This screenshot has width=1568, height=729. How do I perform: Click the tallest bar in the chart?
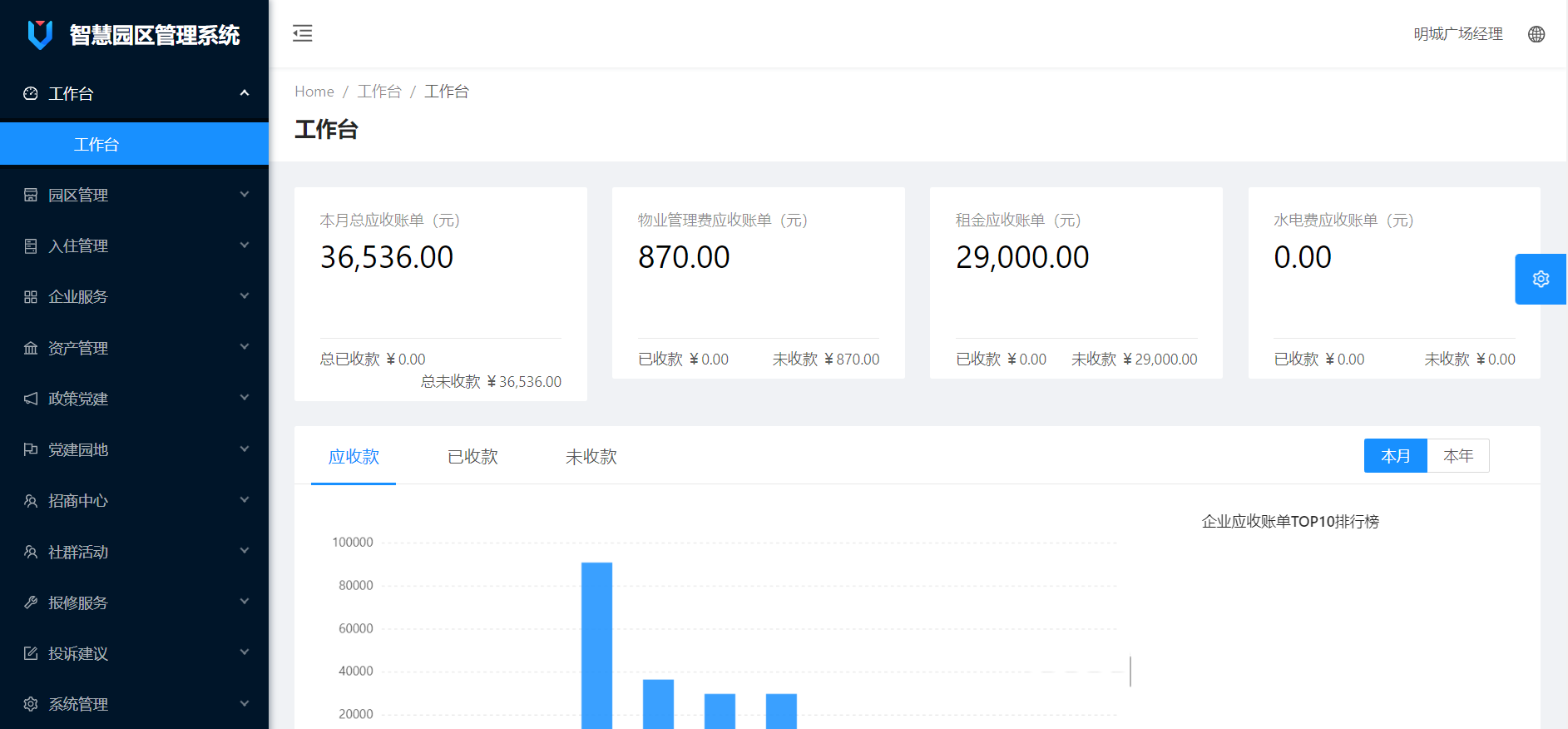tap(596, 646)
